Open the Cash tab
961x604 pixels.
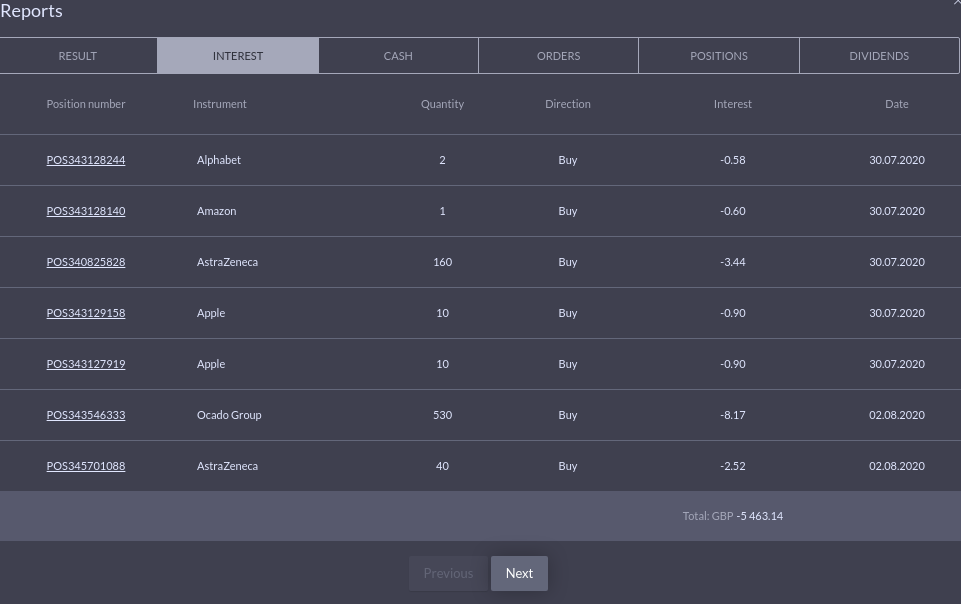tap(398, 56)
